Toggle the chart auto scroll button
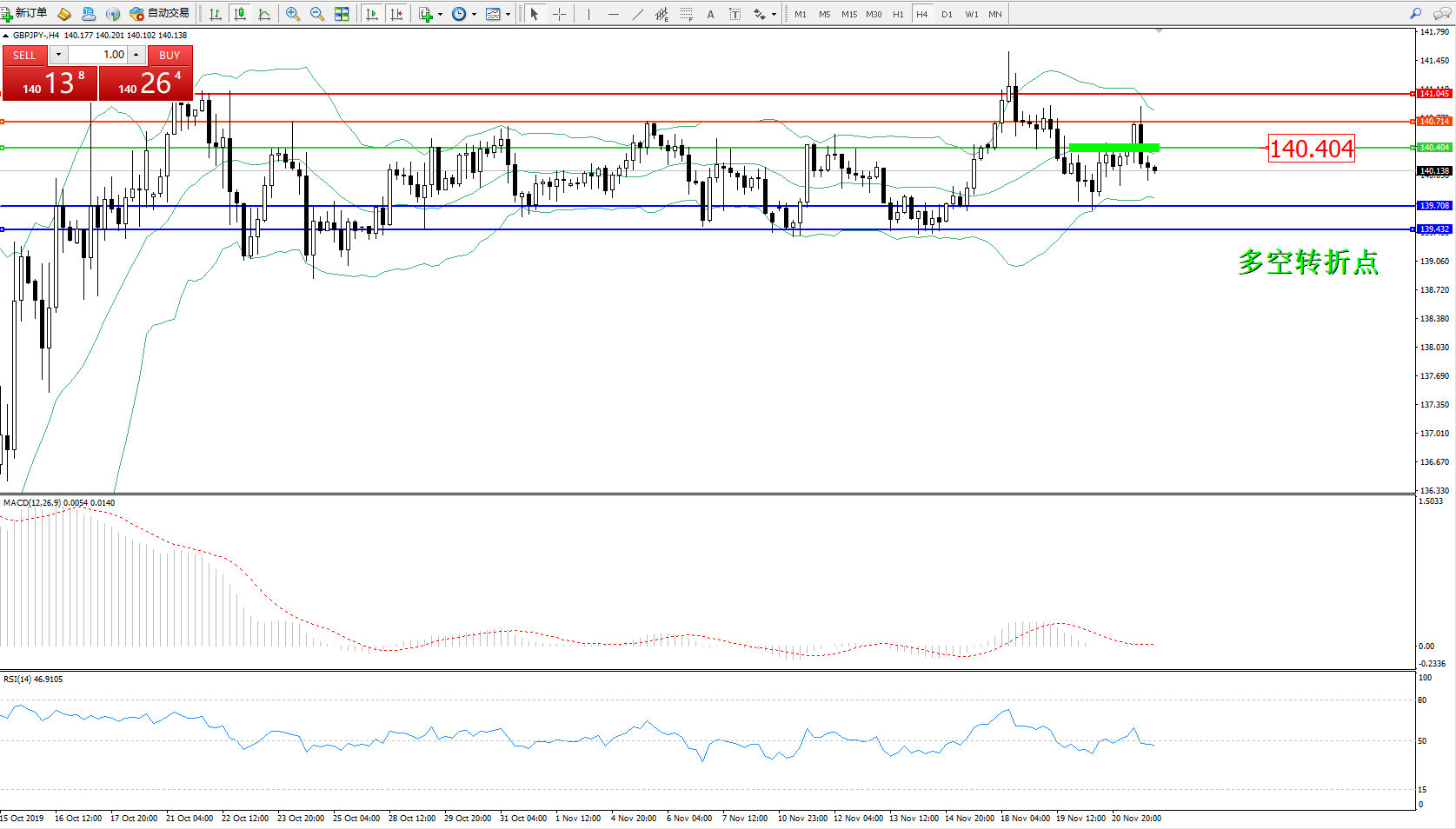The image size is (1456, 829). pyautogui.click(x=372, y=14)
